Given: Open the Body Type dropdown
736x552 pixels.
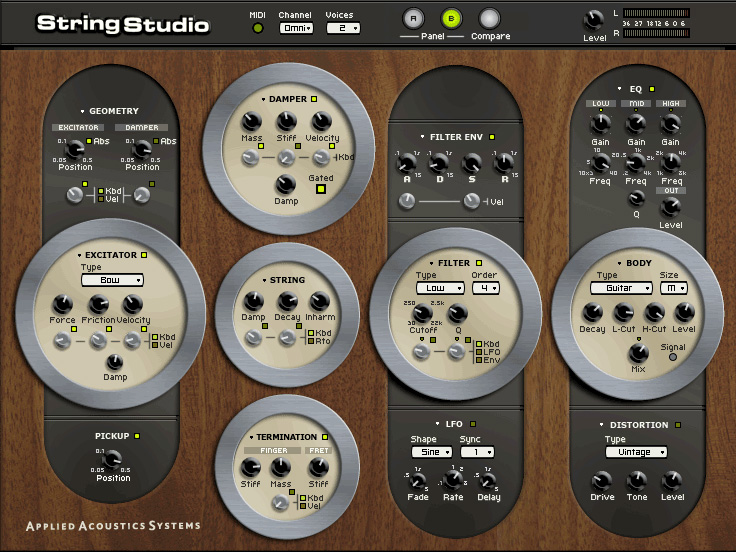Looking at the screenshot, I should coord(621,288).
